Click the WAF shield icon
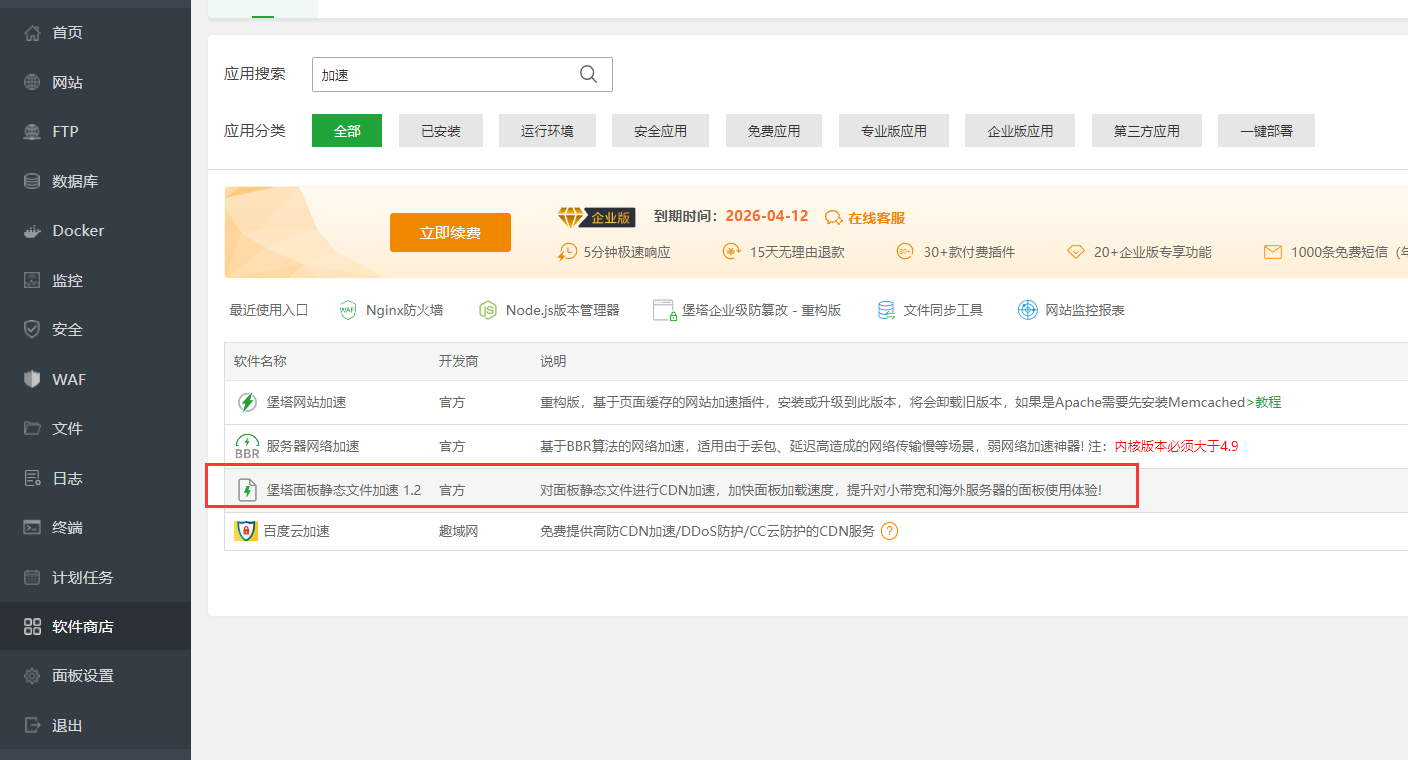The height and width of the screenshot is (760, 1408). click(x=32, y=379)
